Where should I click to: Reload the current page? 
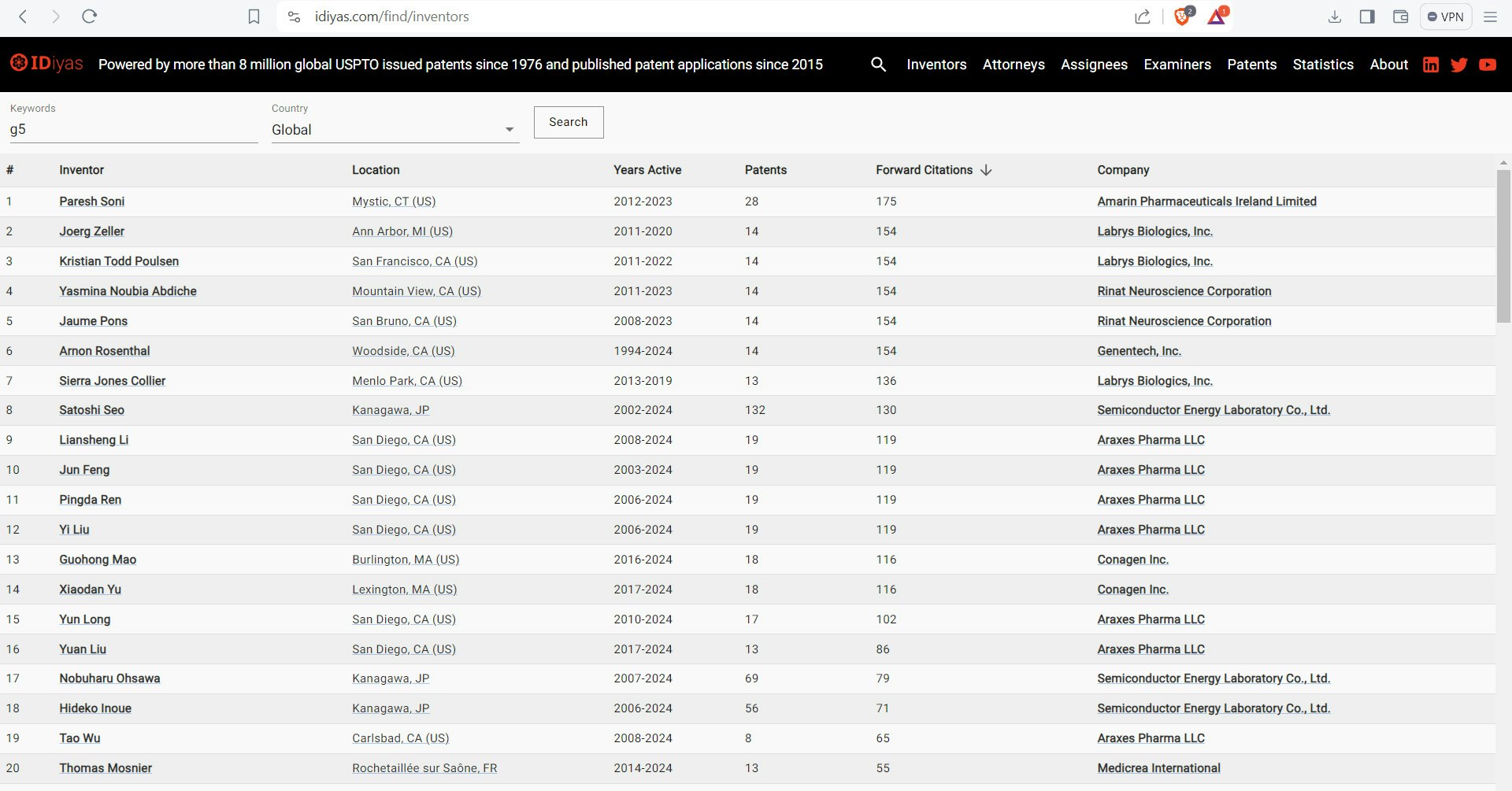click(x=89, y=17)
